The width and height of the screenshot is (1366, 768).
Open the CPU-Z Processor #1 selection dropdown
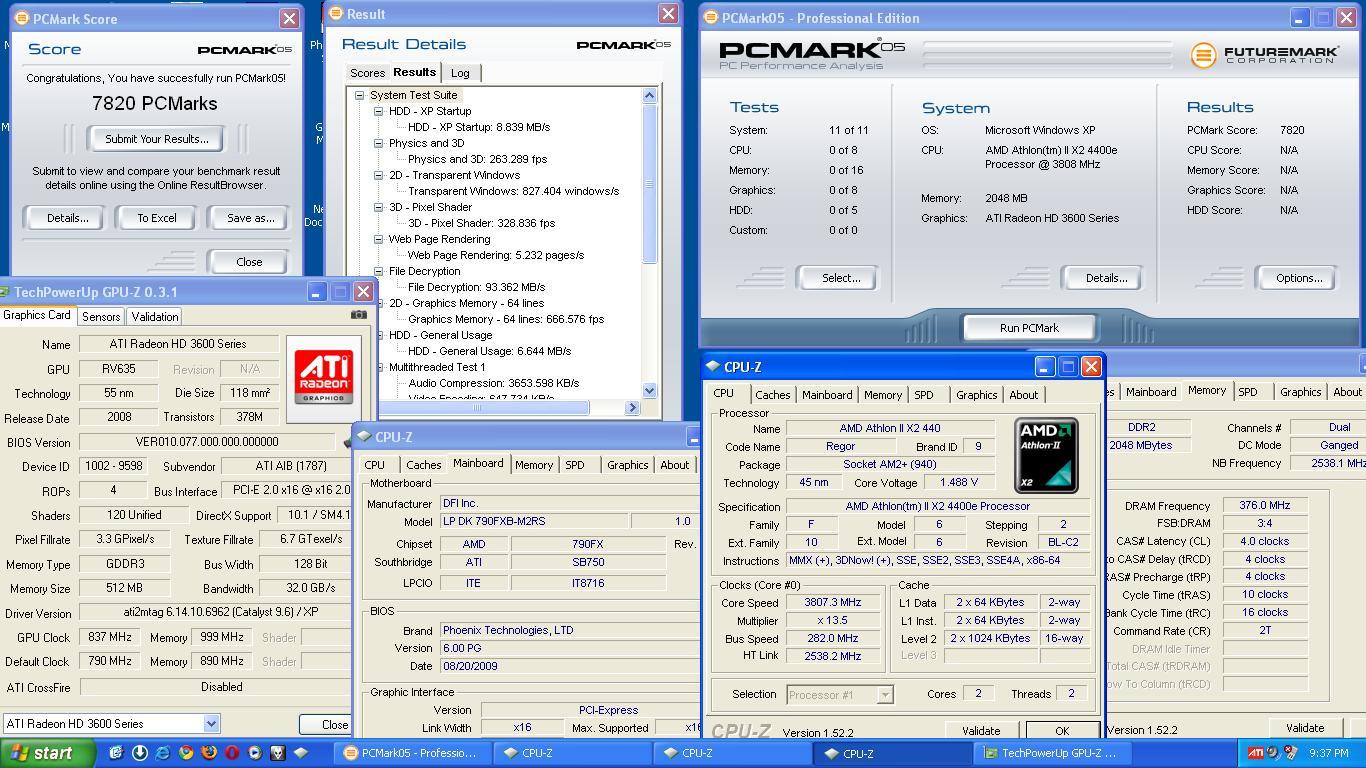[x=885, y=694]
